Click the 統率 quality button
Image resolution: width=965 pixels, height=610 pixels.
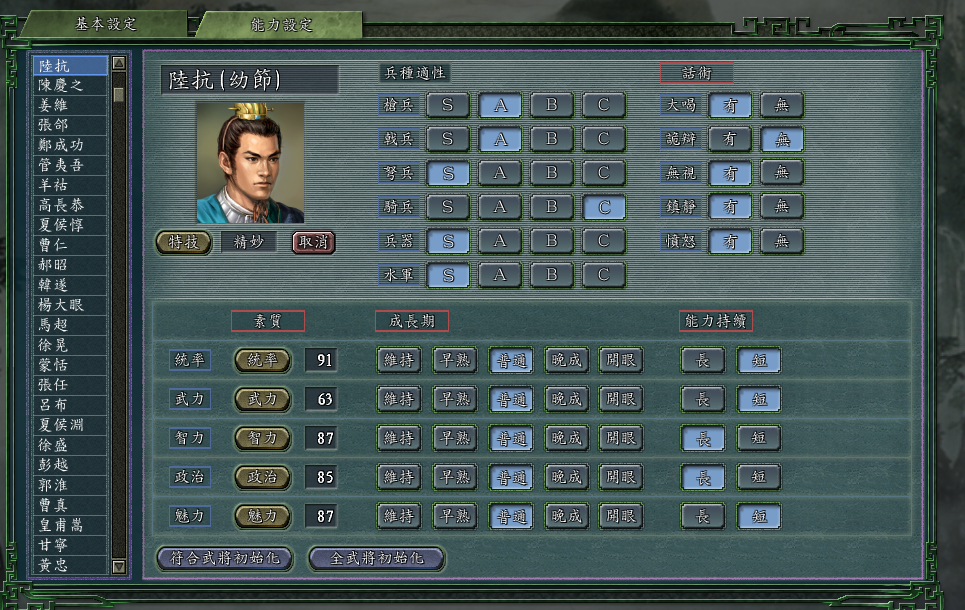pos(263,360)
